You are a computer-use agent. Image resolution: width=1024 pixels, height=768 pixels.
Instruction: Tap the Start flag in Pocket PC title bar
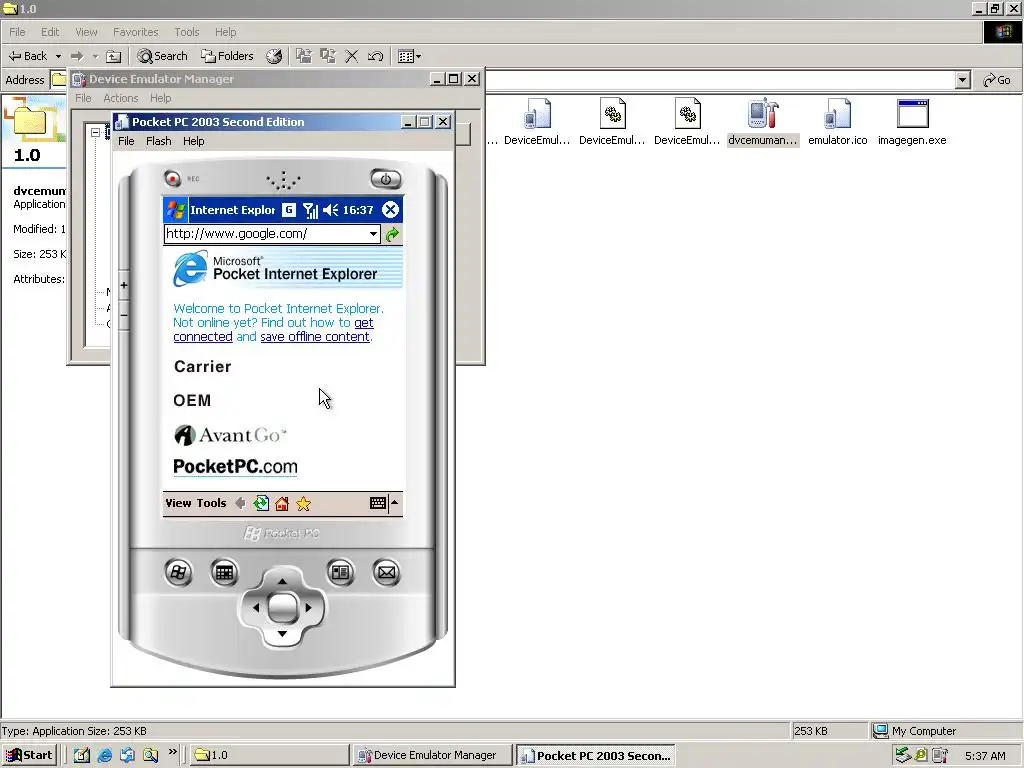175,210
